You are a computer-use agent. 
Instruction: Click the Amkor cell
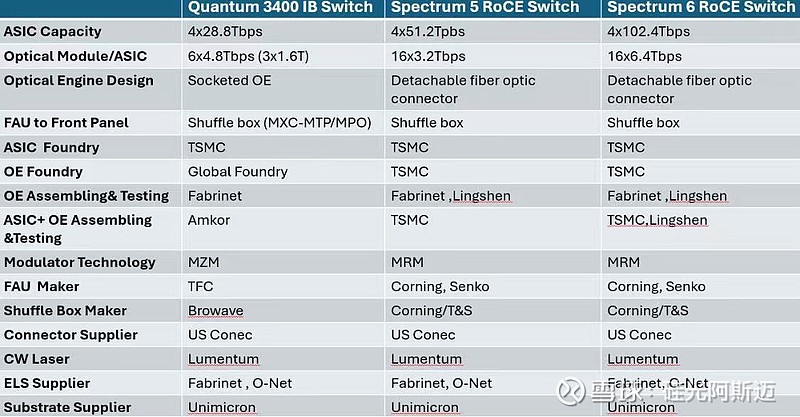[209, 220]
